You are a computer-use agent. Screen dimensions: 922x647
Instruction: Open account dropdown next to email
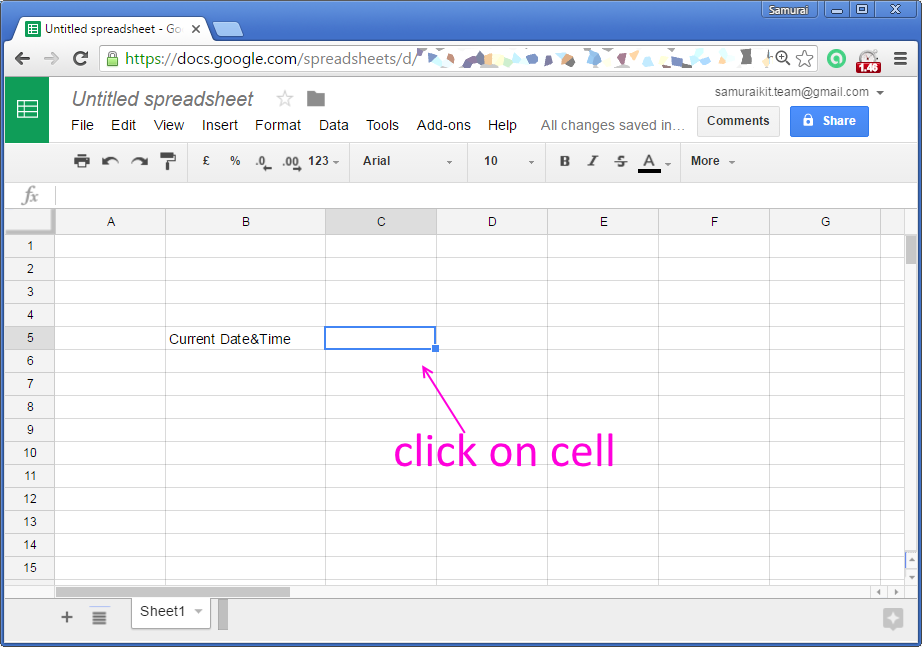(880, 92)
